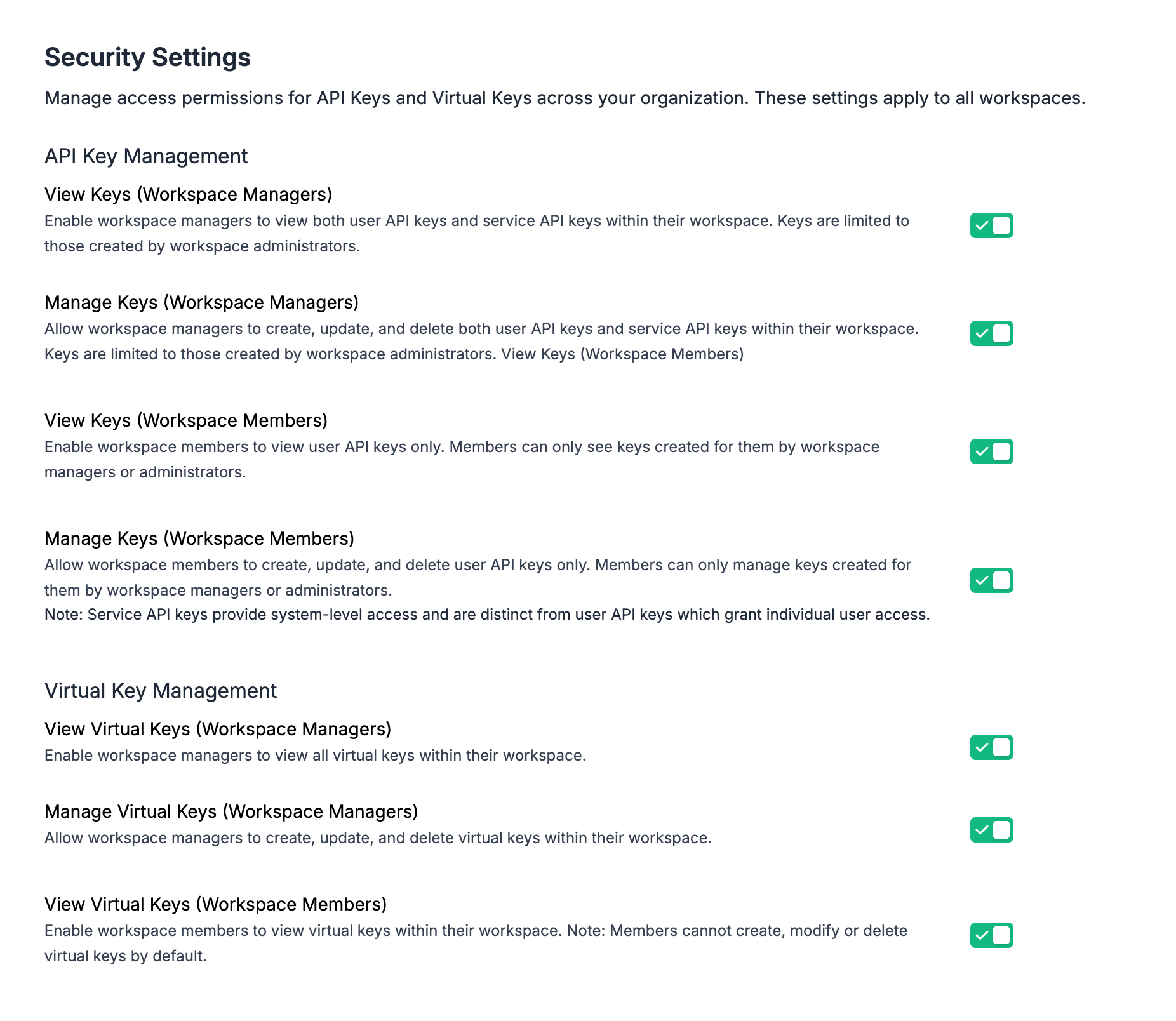
Task: Click the View Virtual Keys (Workspace Managers) label
Action: pyautogui.click(x=218, y=729)
